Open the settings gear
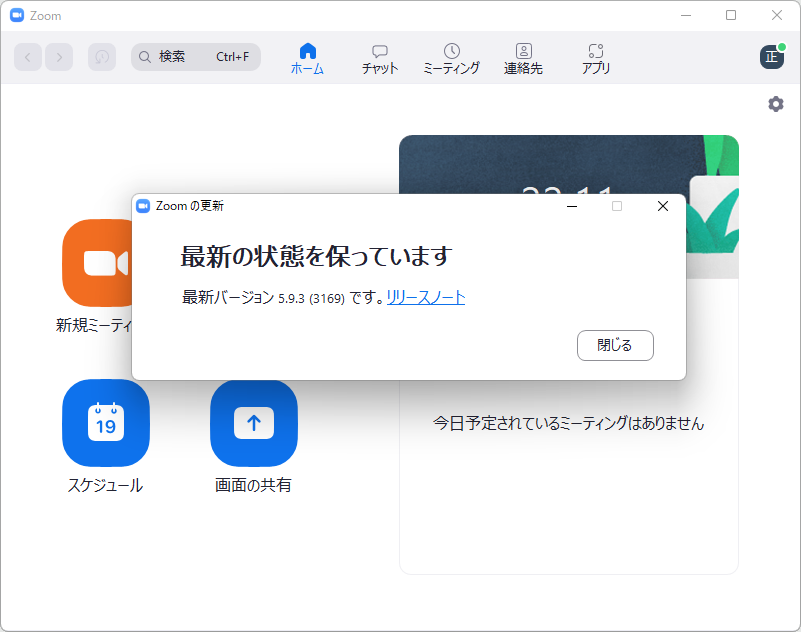Screen dimensions: 801x632 point(775,103)
